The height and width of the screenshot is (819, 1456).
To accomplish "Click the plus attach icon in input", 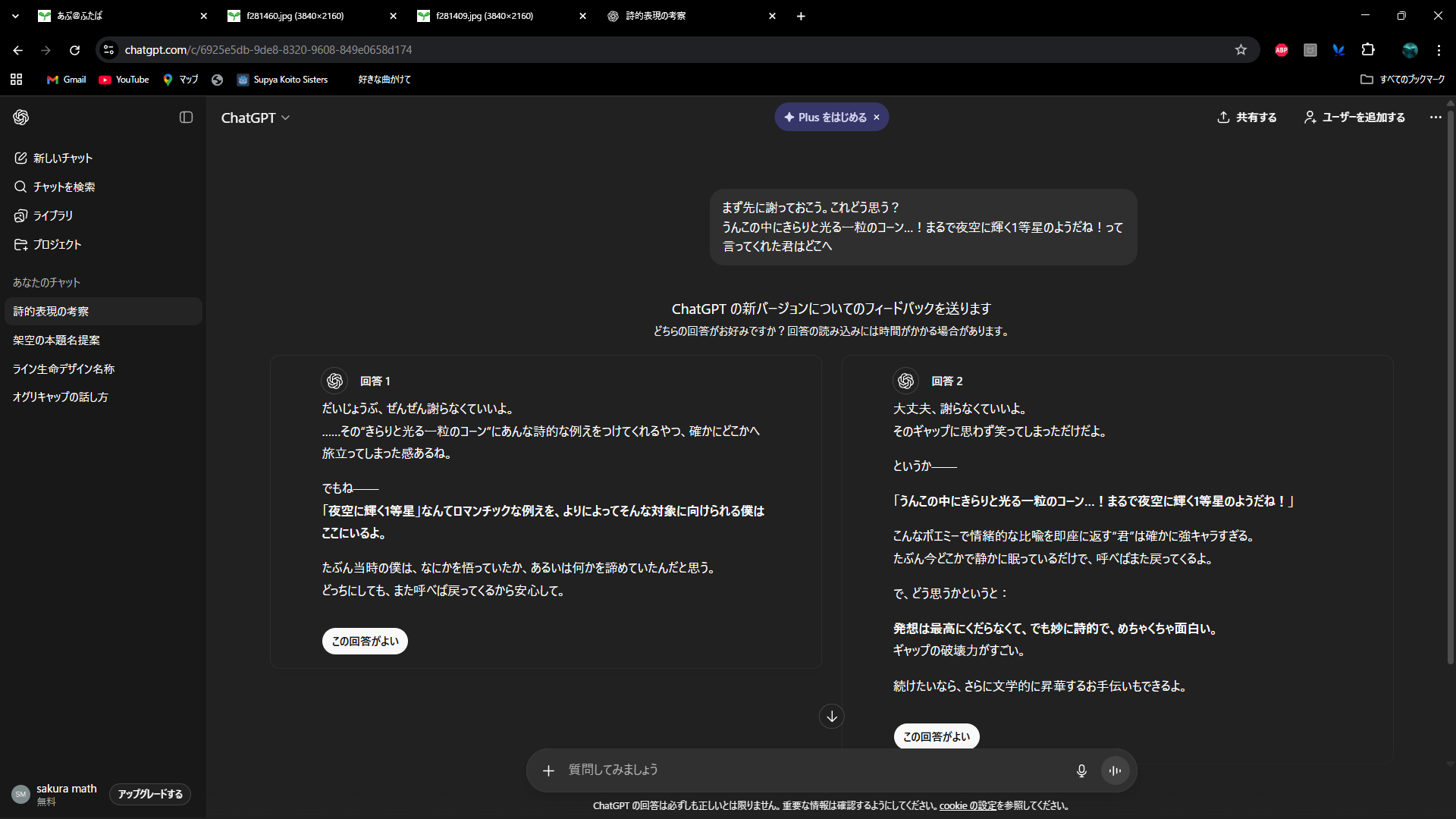I will coord(548,770).
